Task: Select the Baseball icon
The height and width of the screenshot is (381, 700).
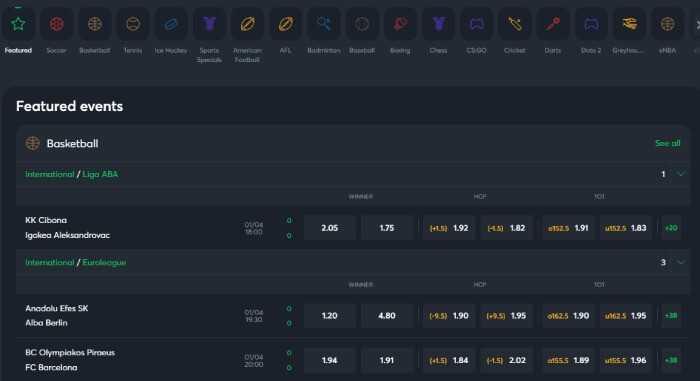Action: [362, 24]
